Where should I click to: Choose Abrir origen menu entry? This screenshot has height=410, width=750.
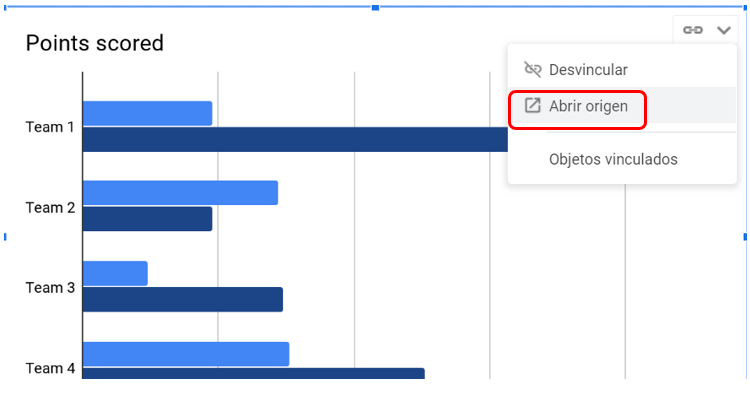pyautogui.click(x=588, y=106)
